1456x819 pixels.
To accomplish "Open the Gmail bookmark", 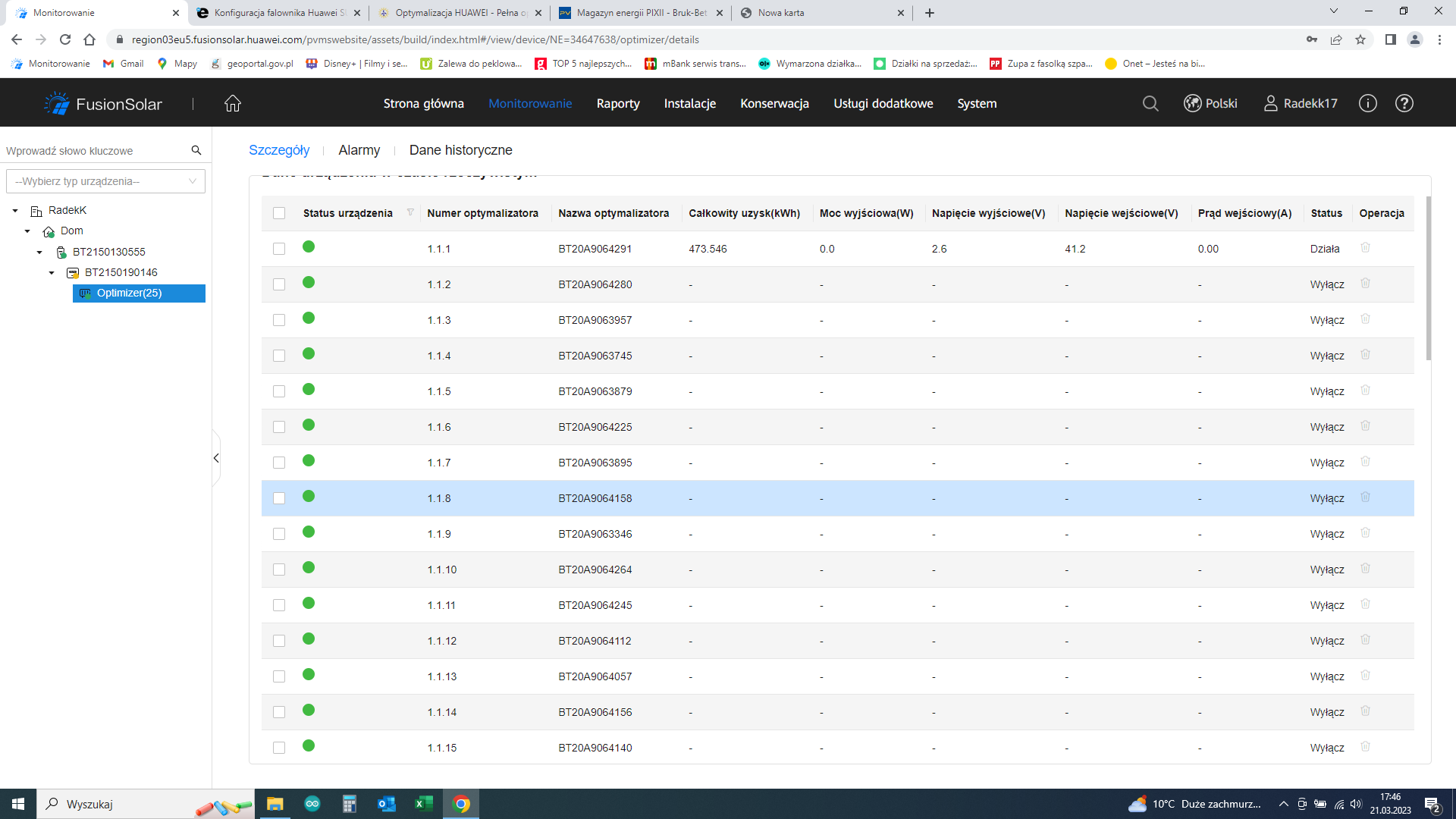I will coord(124,64).
